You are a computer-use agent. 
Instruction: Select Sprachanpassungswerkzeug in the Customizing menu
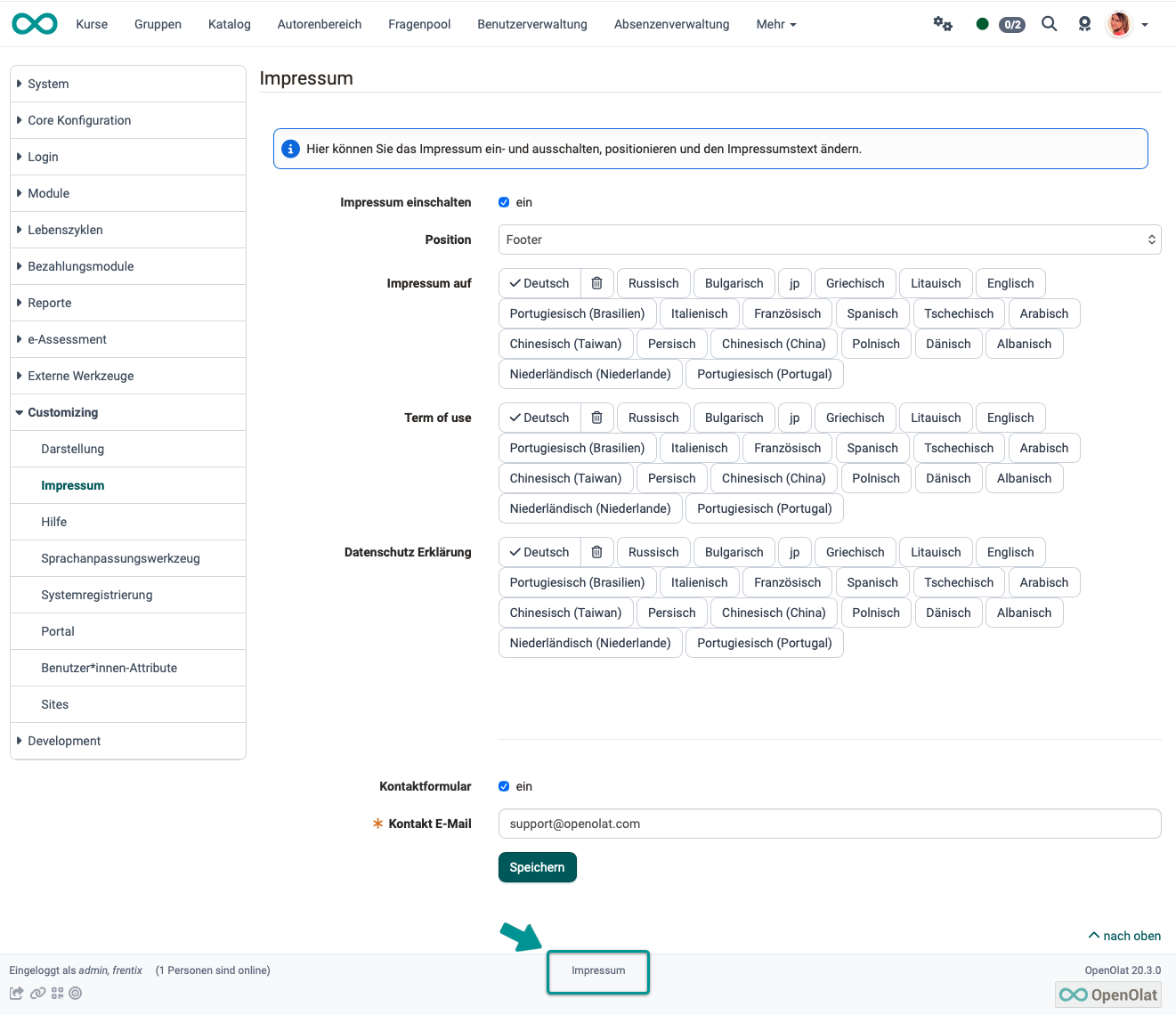pyautogui.click(x=120, y=558)
